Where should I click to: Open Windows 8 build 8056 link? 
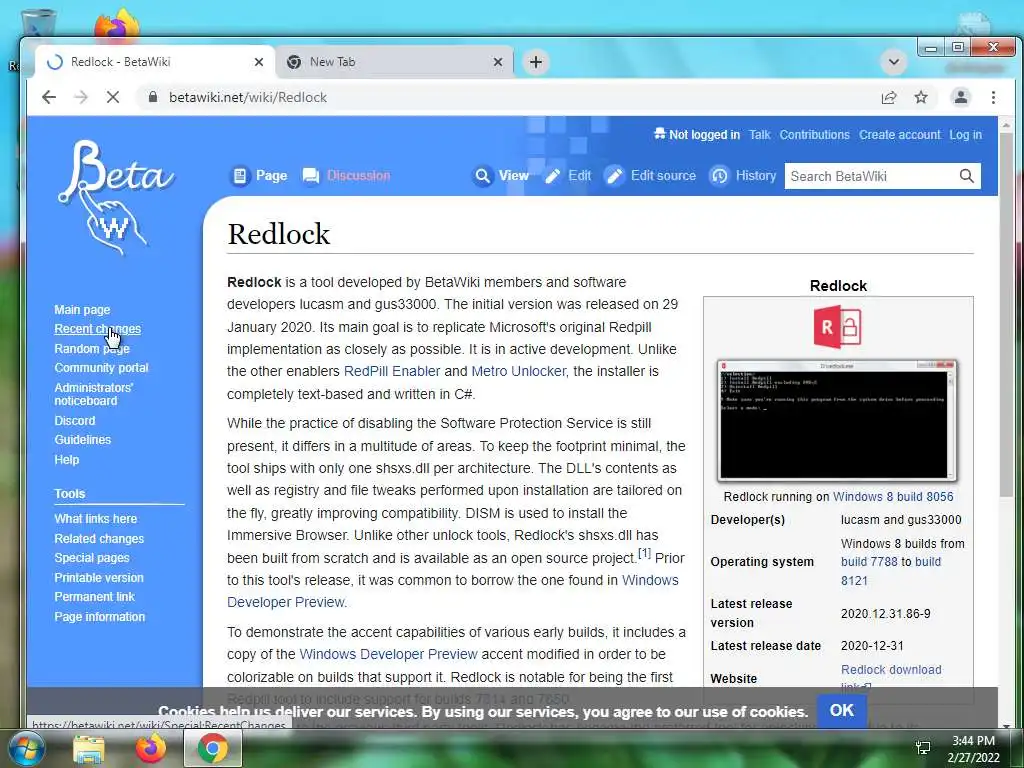coord(893,496)
